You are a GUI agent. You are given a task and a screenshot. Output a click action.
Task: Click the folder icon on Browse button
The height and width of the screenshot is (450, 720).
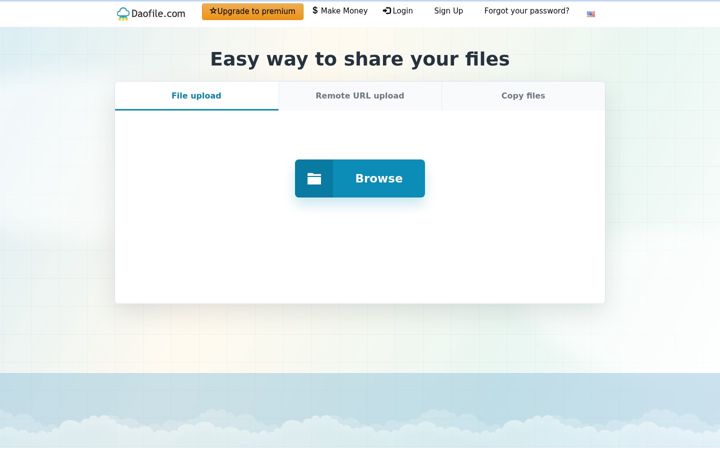pos(314,179)
